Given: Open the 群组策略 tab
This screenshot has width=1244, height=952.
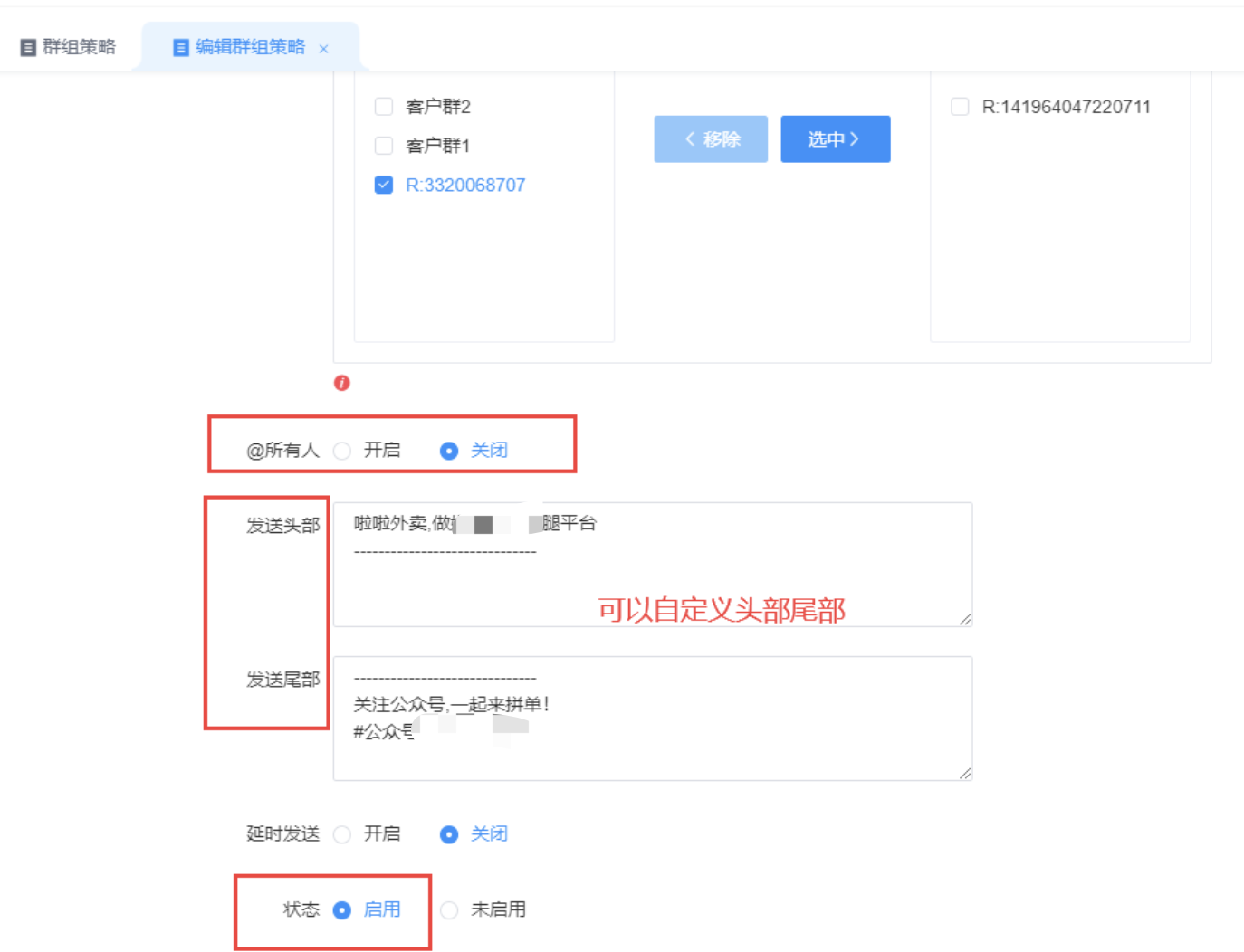Looking at the screenshot, I should (69, 47).
